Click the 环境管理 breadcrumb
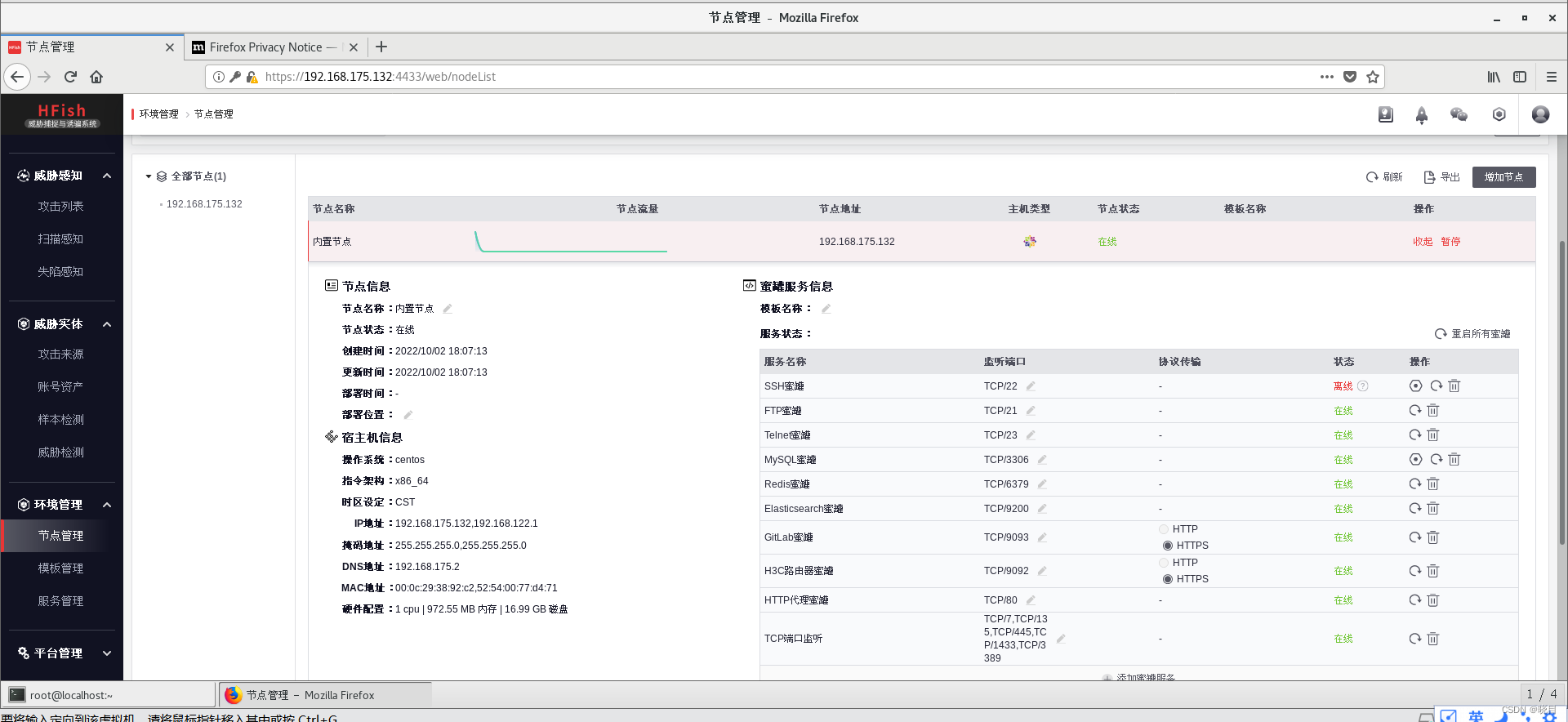 click(158, 114)
